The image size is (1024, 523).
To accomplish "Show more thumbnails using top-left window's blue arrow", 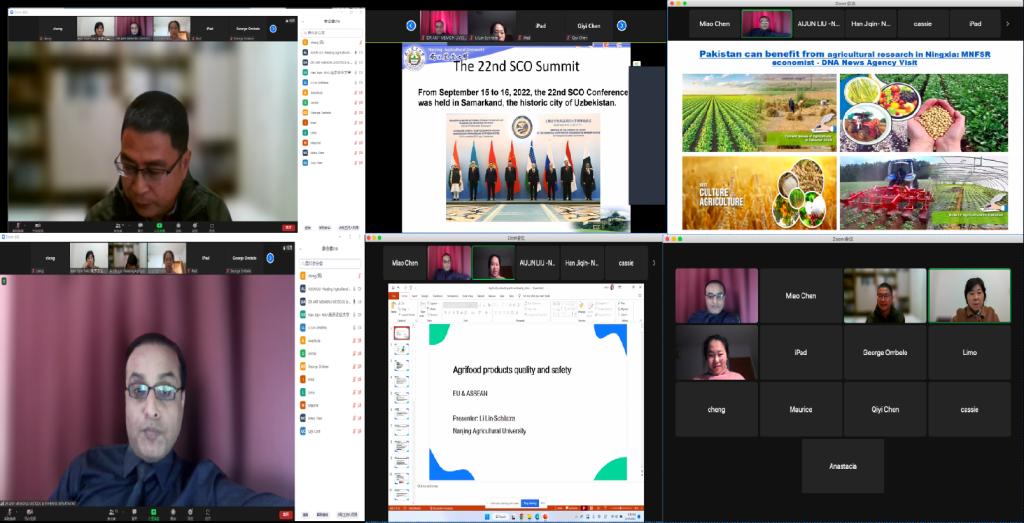I will 273,28.
